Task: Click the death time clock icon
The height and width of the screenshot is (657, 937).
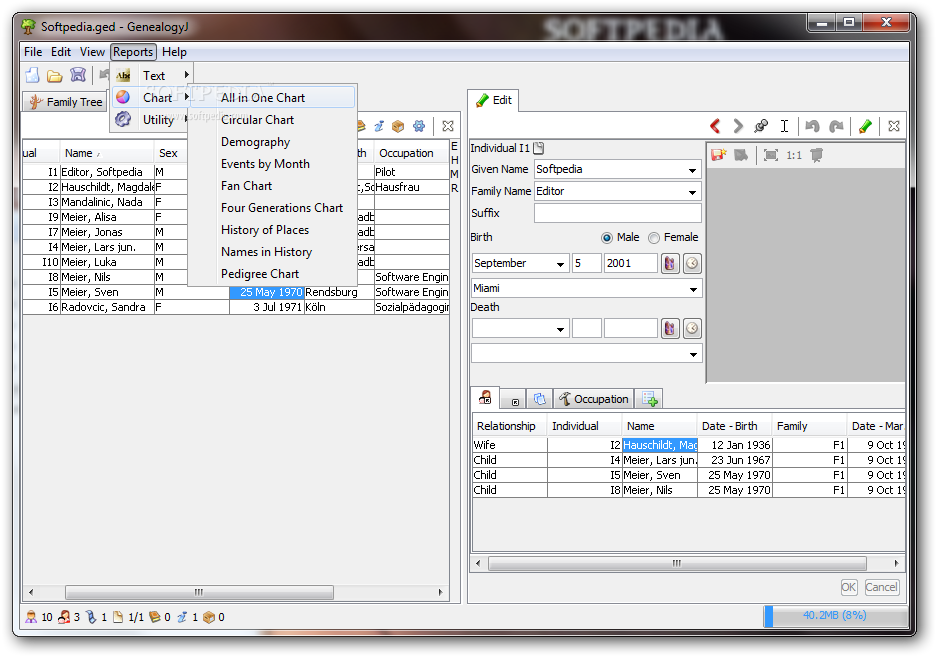Action: click(x=692, y=328)
